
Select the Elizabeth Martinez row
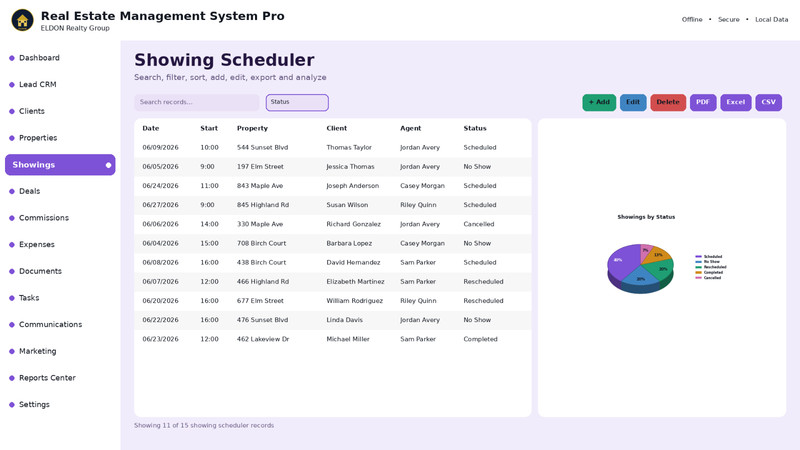tap(333, 282)
